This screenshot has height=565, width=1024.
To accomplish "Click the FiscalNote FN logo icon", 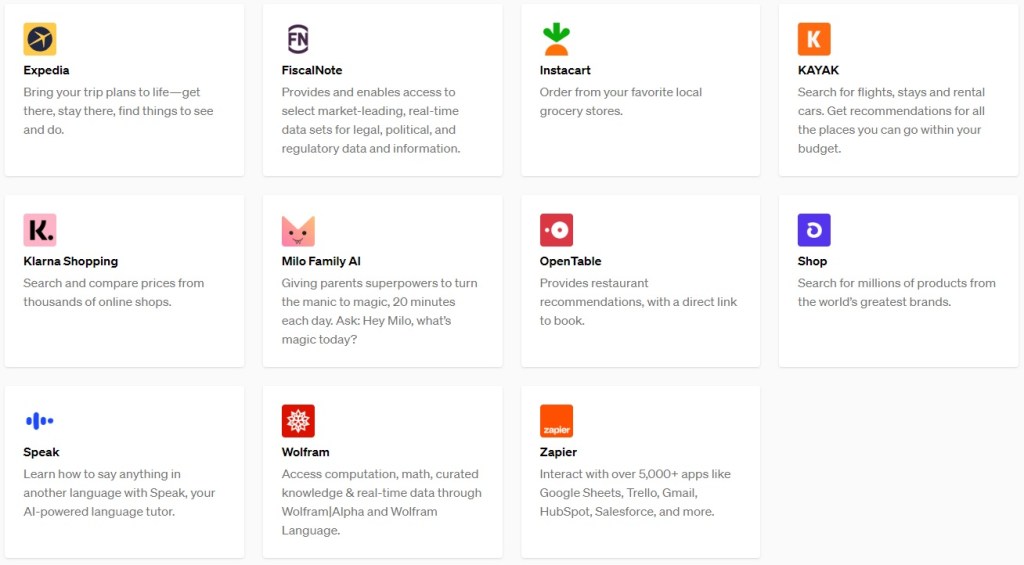I will [x=298, y=39].
